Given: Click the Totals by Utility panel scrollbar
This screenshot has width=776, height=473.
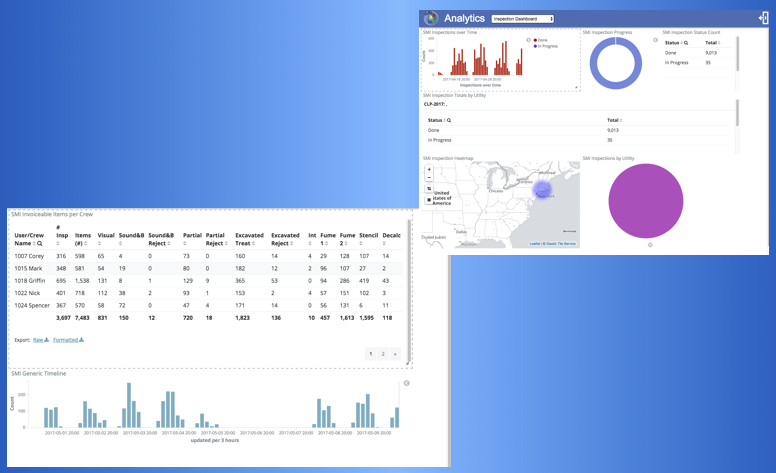Looking at the screenshot, I should [x=737, y=113].
